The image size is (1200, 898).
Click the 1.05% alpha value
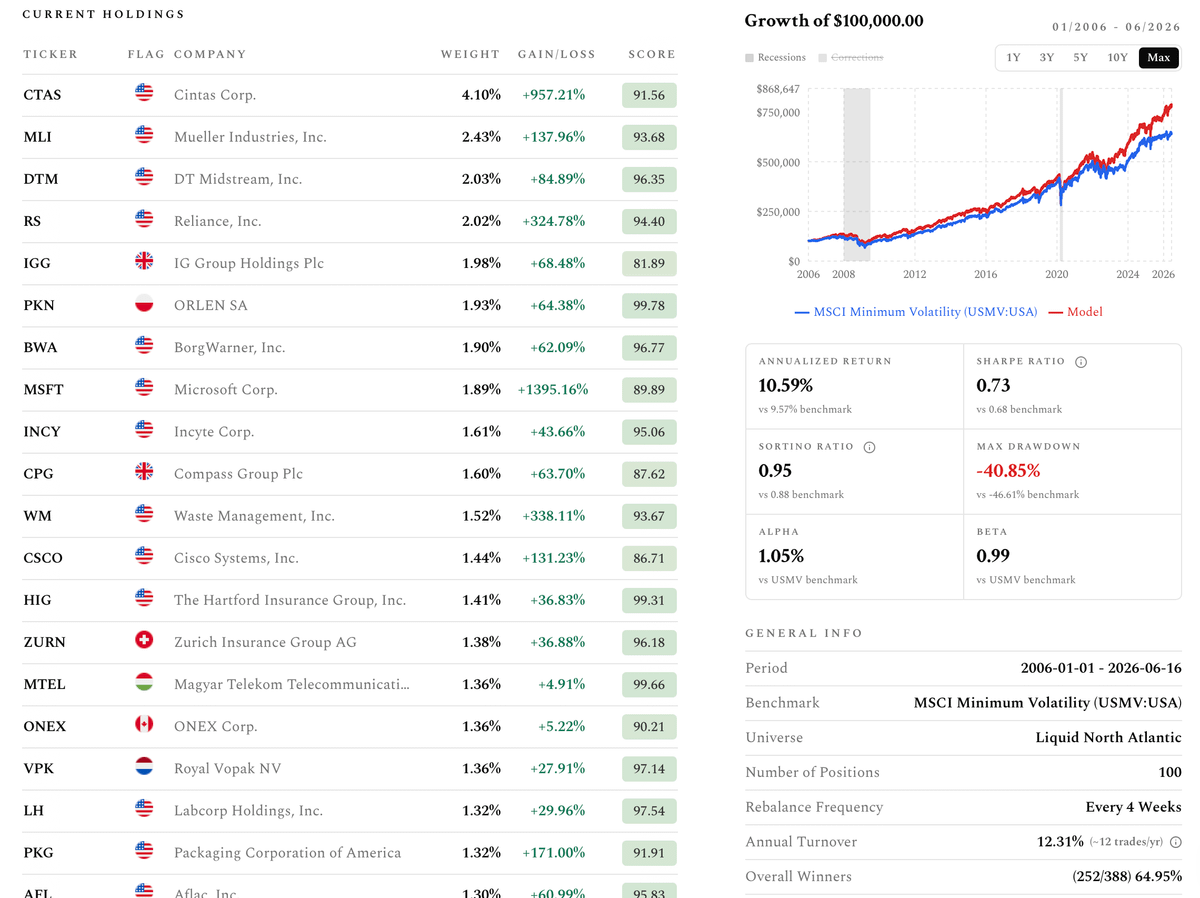781,555
